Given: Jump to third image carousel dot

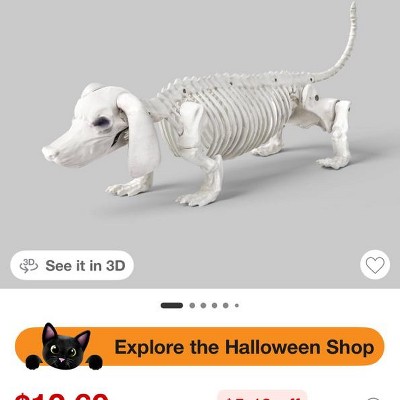Looking at the screenshot, I should point(203,305).
